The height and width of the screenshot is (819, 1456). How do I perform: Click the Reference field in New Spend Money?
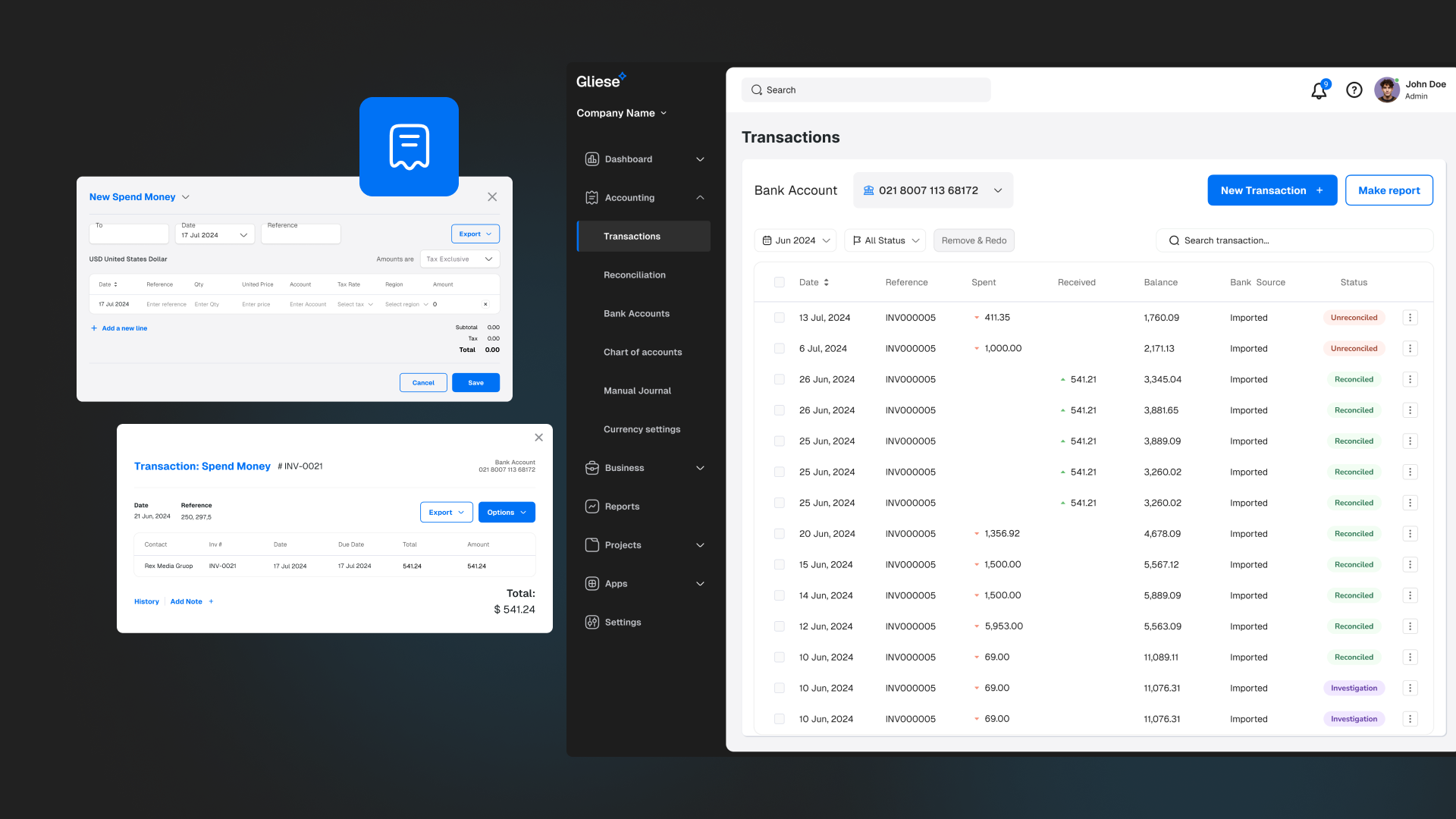[301, 234]
